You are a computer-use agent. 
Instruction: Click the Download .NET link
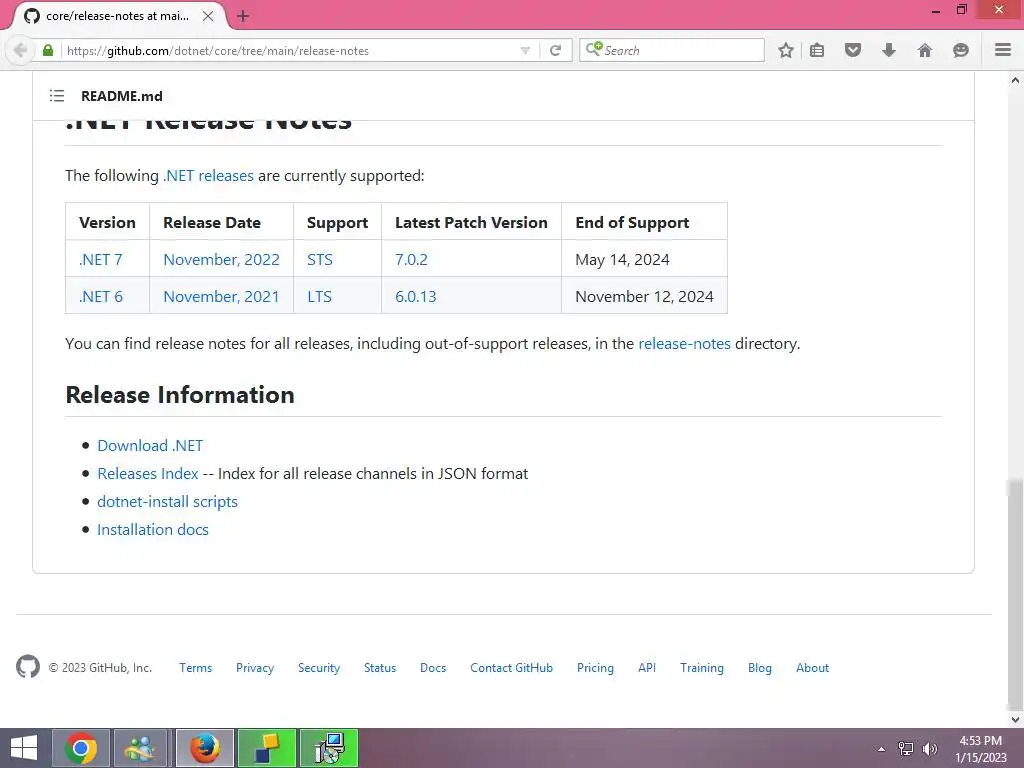[150, 445]
